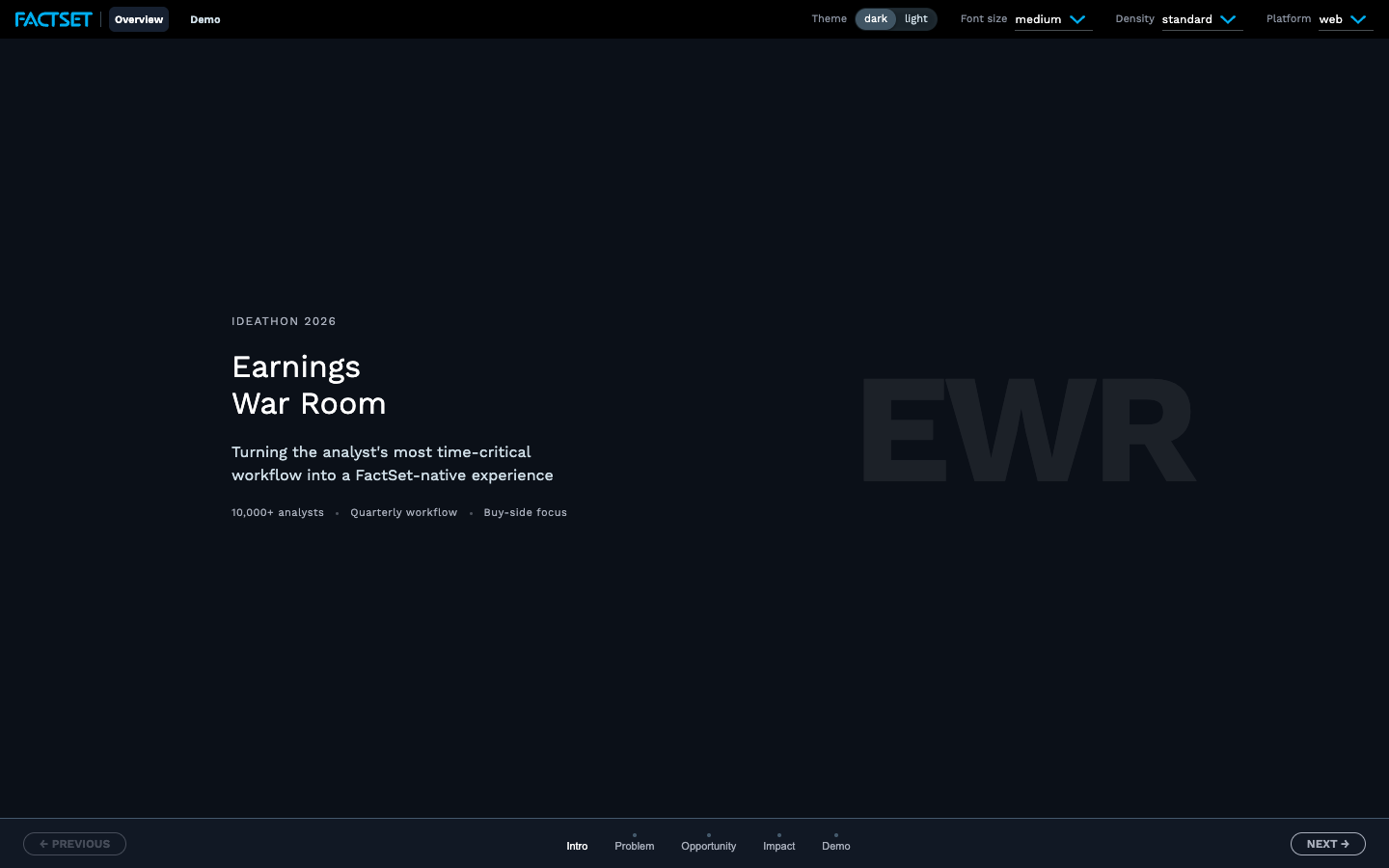The width and height of the screenshot is (1389, 868).
Task: Select the dark theme option
Action: click(876, 19)
